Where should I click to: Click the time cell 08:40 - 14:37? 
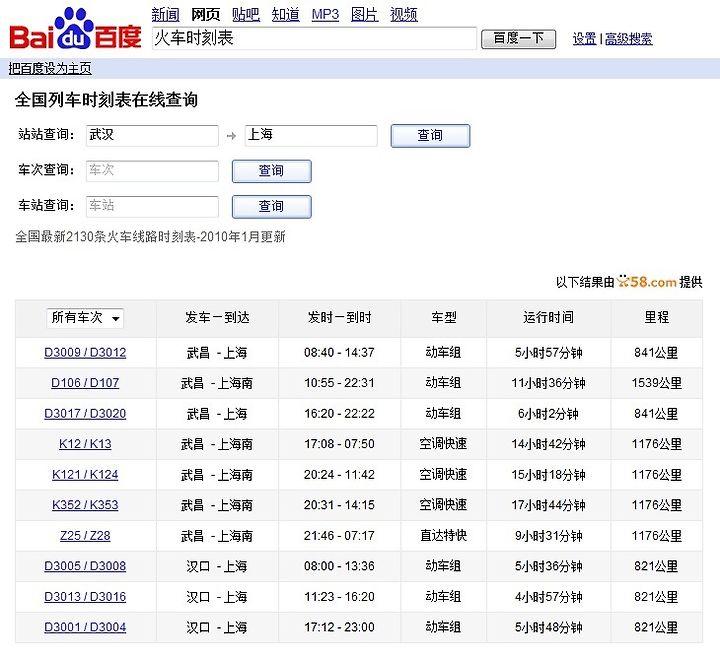[x=339, y=353]
